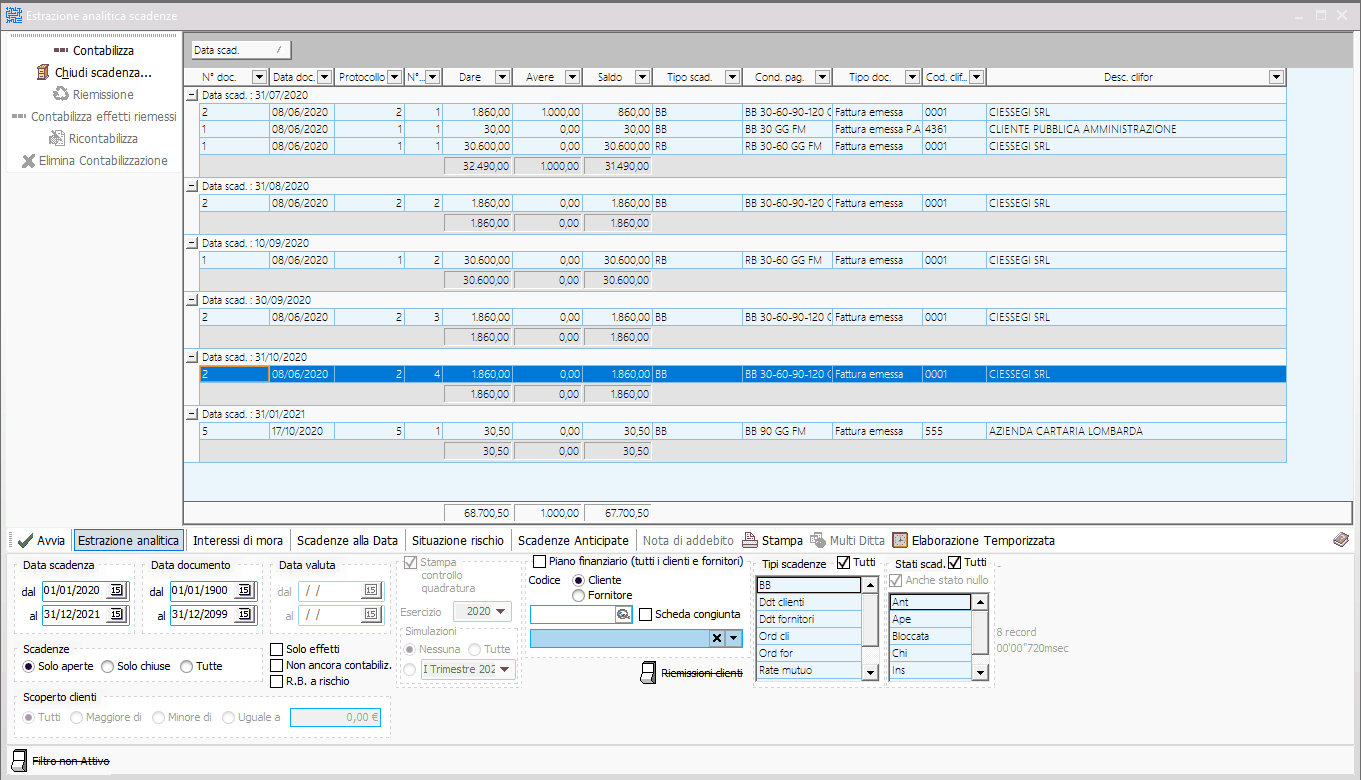
Task: Select Dot clienti in Tipi scadenze list
Action: (808, 602)
